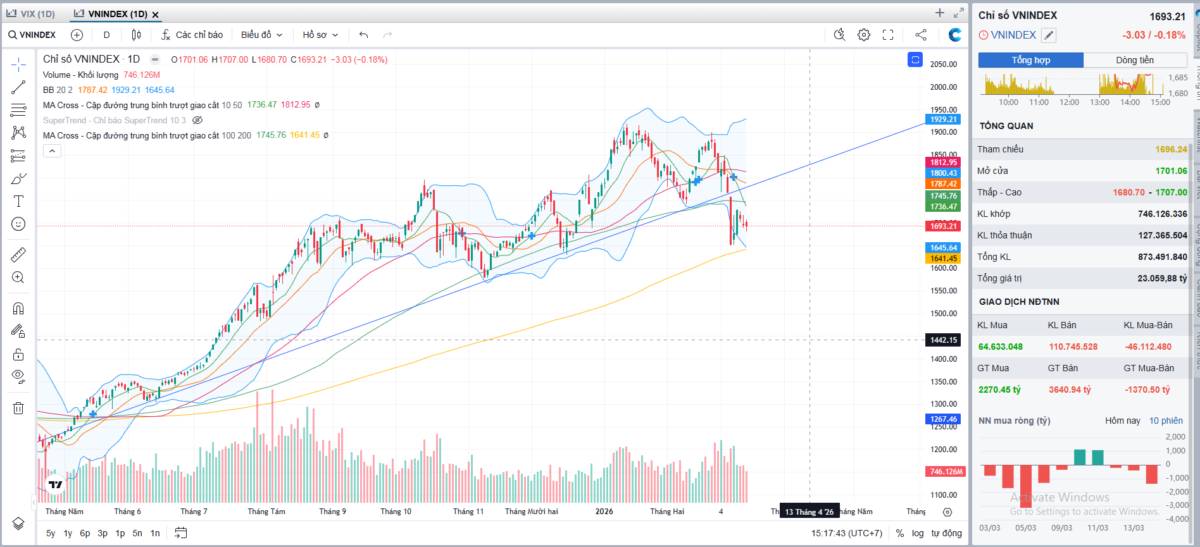Open the Fibonacci and horizontal lines tool

tap(18, 110)
